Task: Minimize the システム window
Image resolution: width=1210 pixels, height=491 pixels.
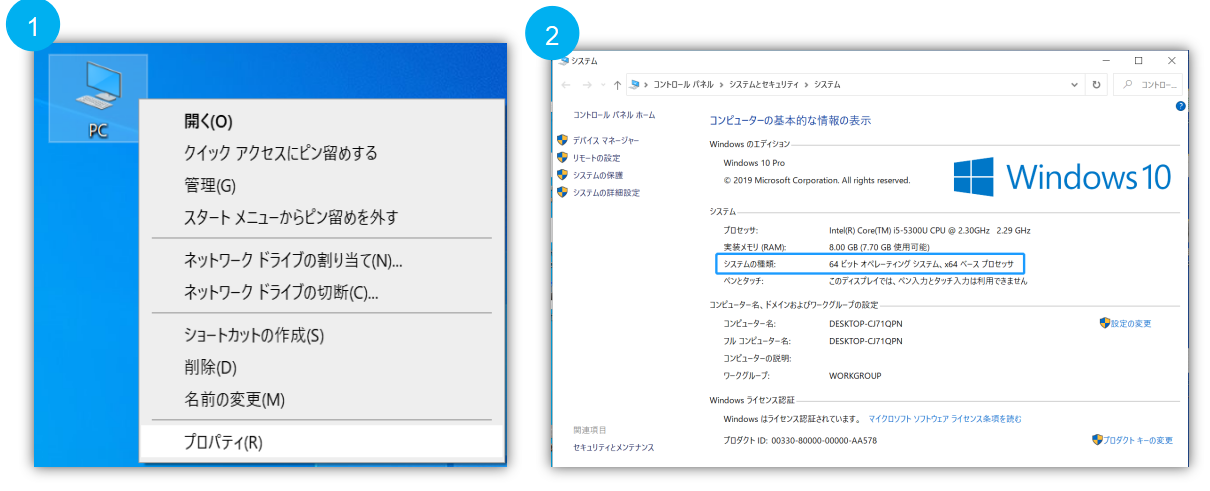Action: (1107, 61)
